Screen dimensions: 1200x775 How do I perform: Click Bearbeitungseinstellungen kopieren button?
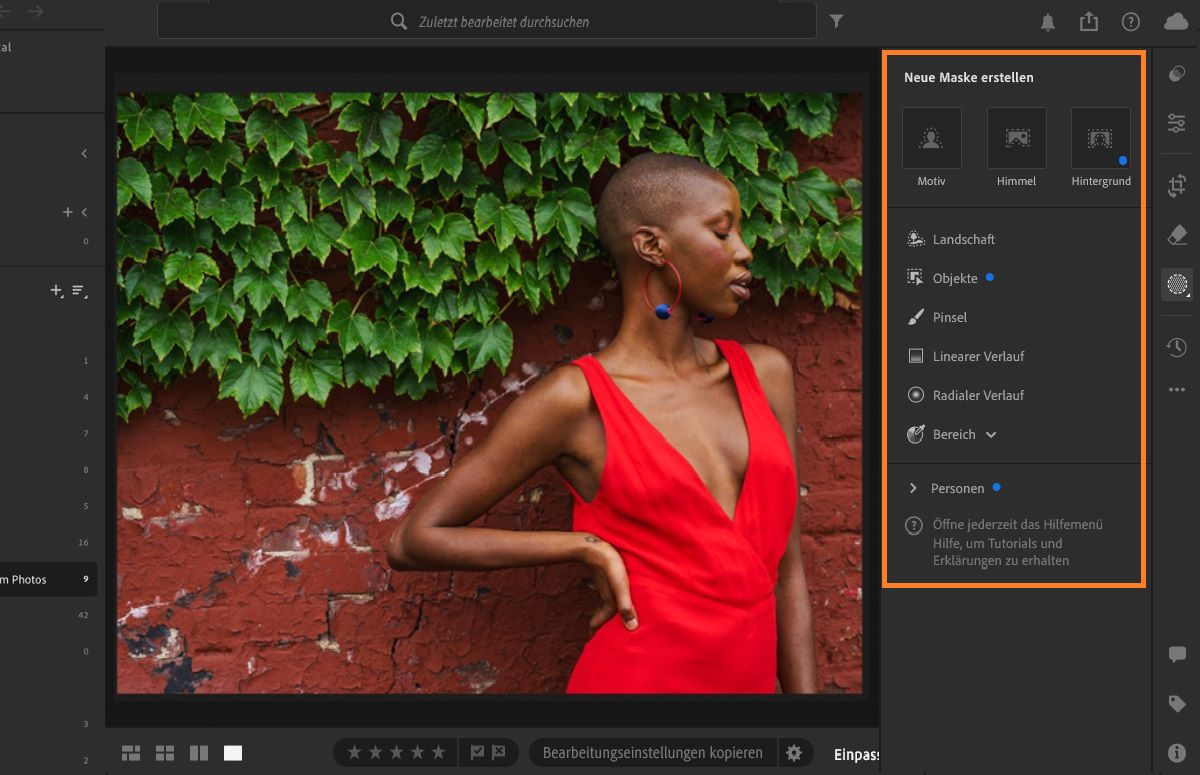coord(652,753)
